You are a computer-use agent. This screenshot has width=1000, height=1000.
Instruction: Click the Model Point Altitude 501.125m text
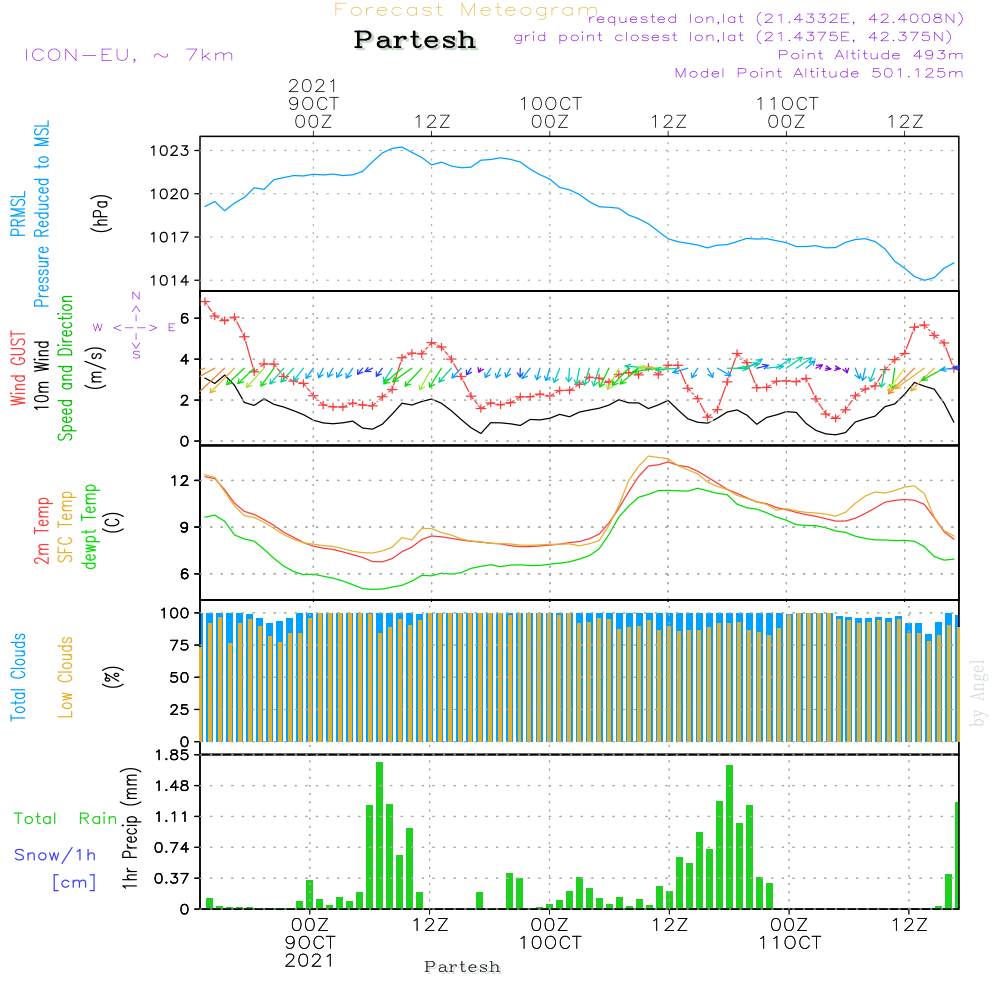point(819,73)
